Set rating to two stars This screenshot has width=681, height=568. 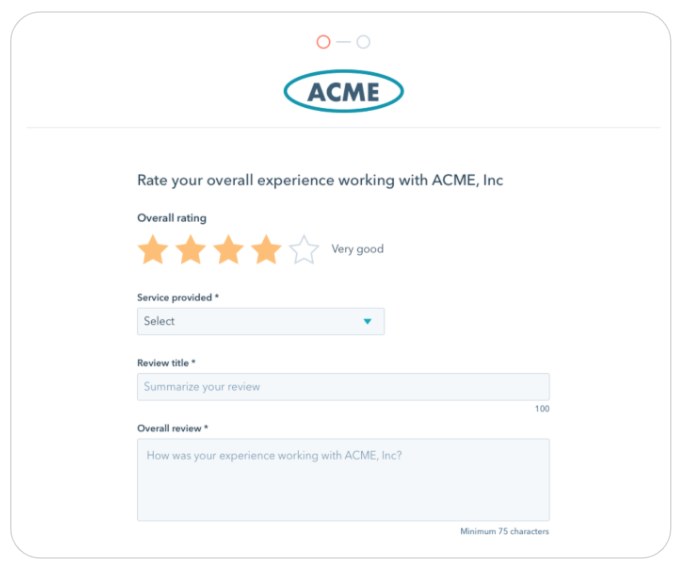191,250
